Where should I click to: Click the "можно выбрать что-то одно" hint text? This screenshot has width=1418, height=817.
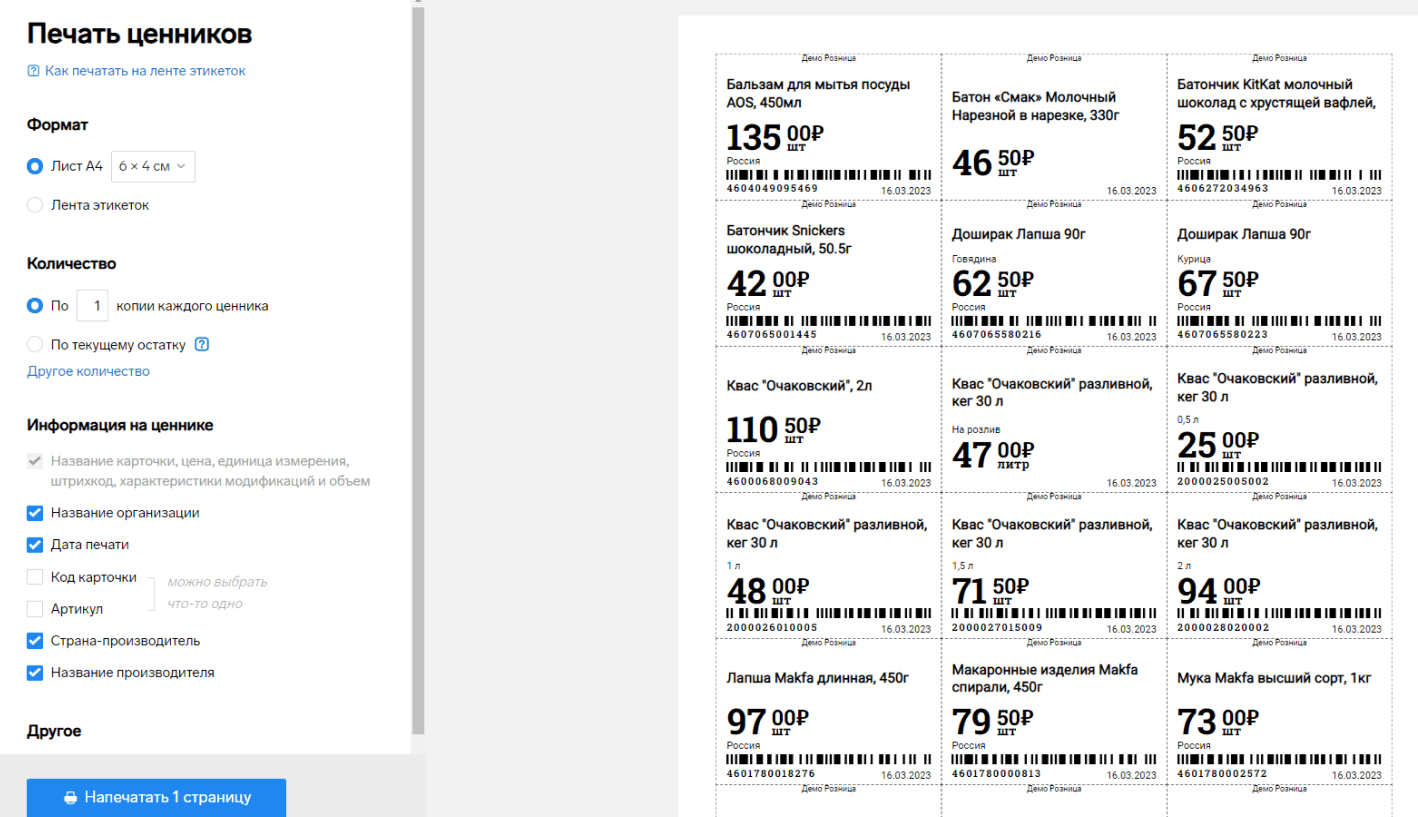tap(217, 593)
